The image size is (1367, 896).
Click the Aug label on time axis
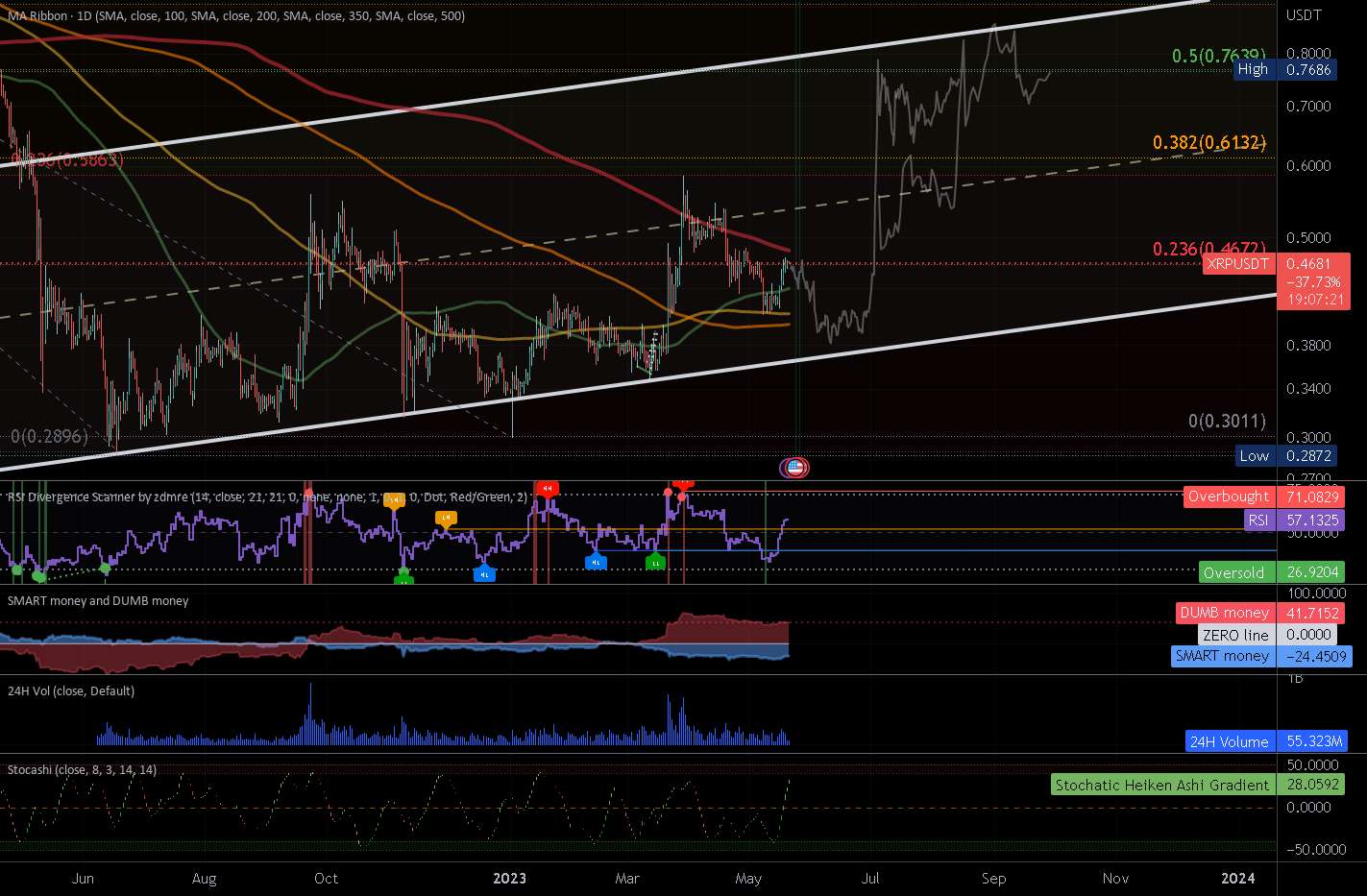(204, 878)
